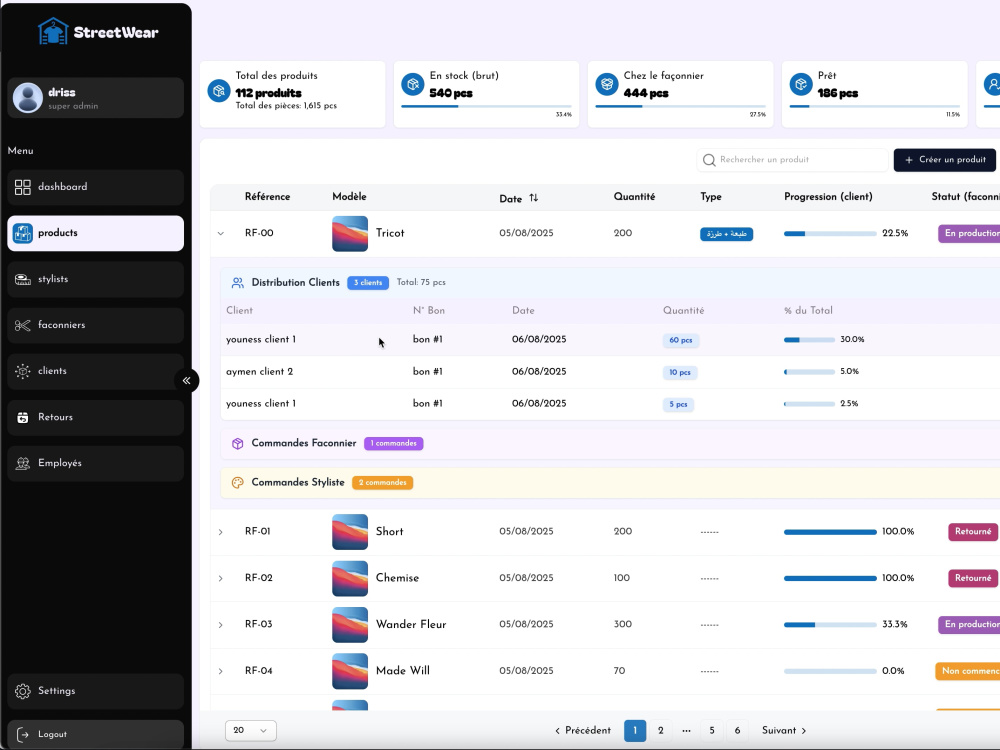This screenshot has height=750, width=1000.
Task: Click the Commandes Faconnier box icon
Action: (x=238, y=443)
